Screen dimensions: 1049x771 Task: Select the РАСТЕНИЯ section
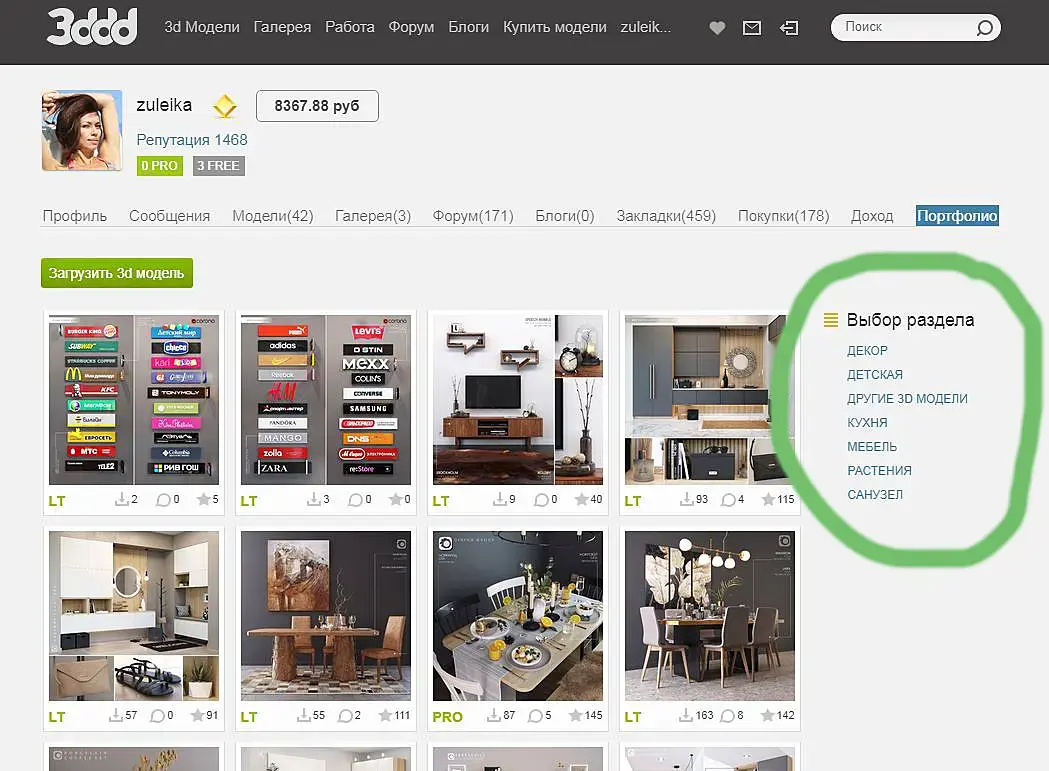880,470
